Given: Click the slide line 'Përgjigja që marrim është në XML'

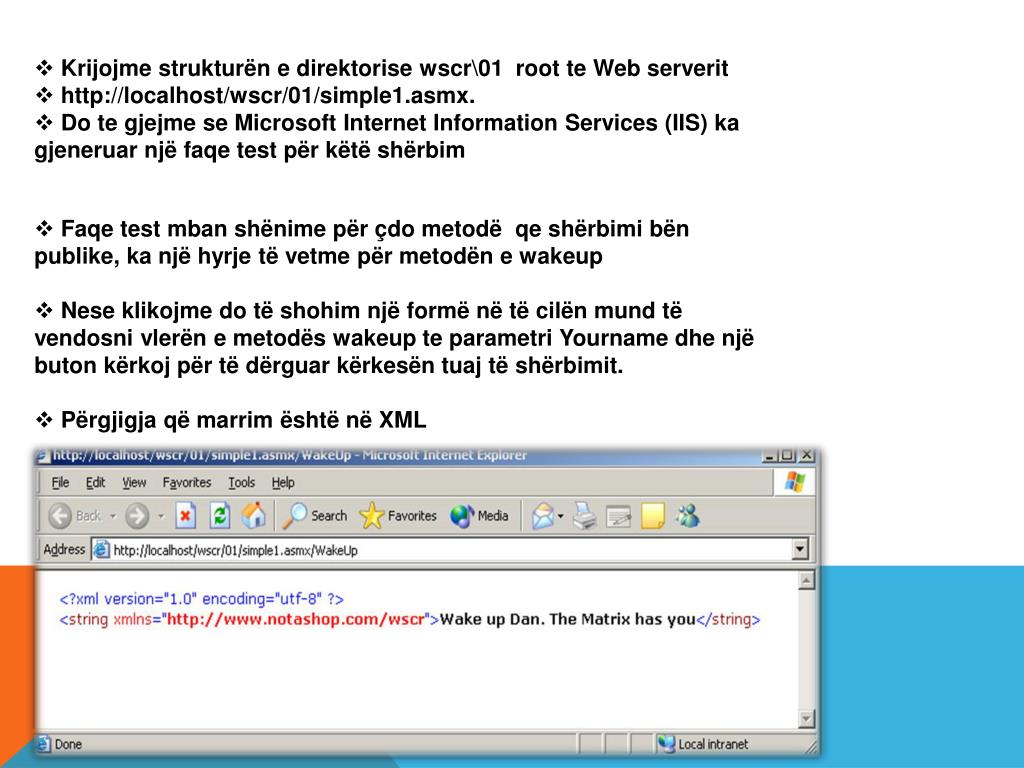Looking at the screenshot, I should [243, 420].
